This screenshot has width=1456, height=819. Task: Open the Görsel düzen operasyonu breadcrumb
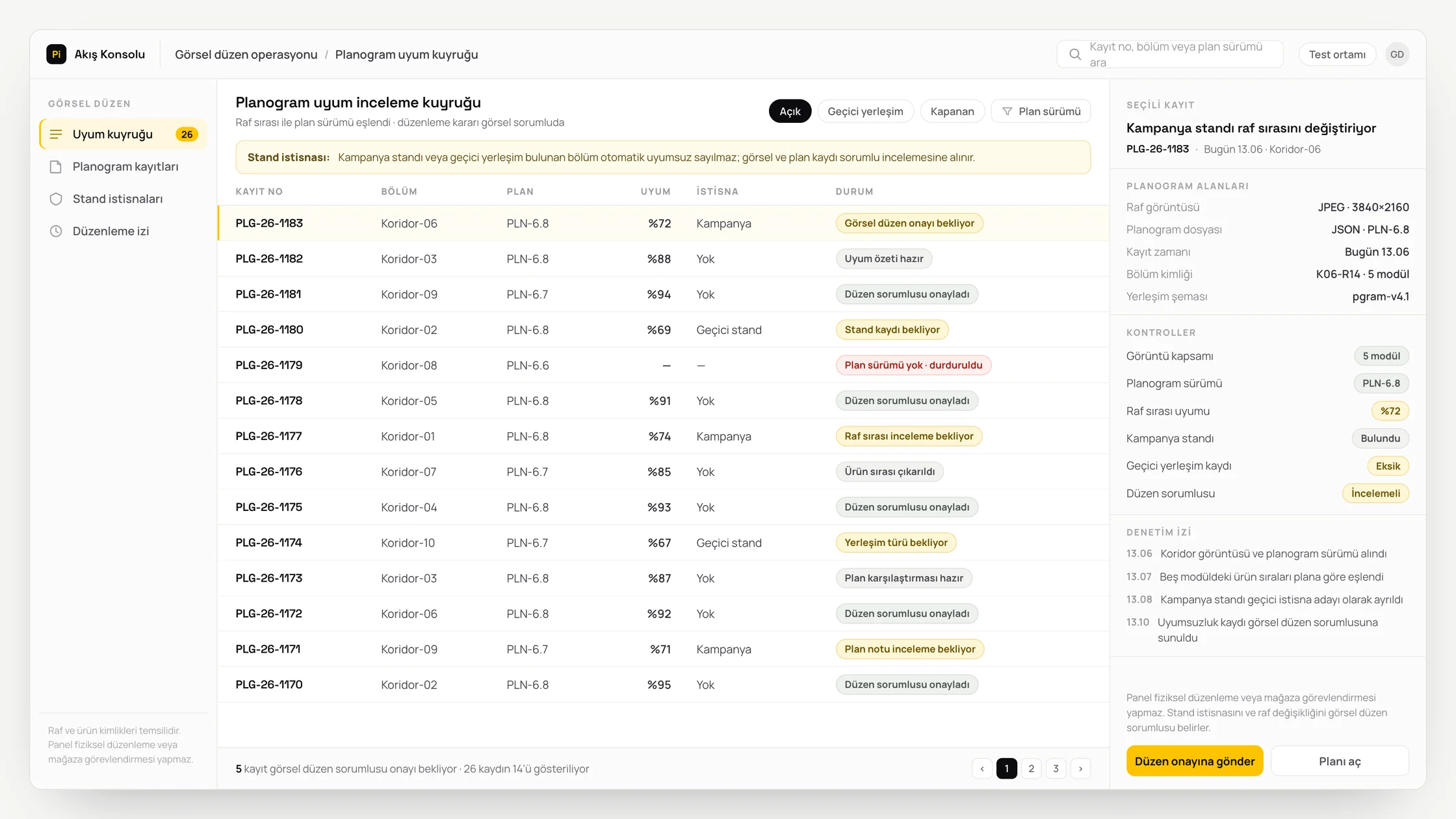pyautogui.click(x=246, y=55)
